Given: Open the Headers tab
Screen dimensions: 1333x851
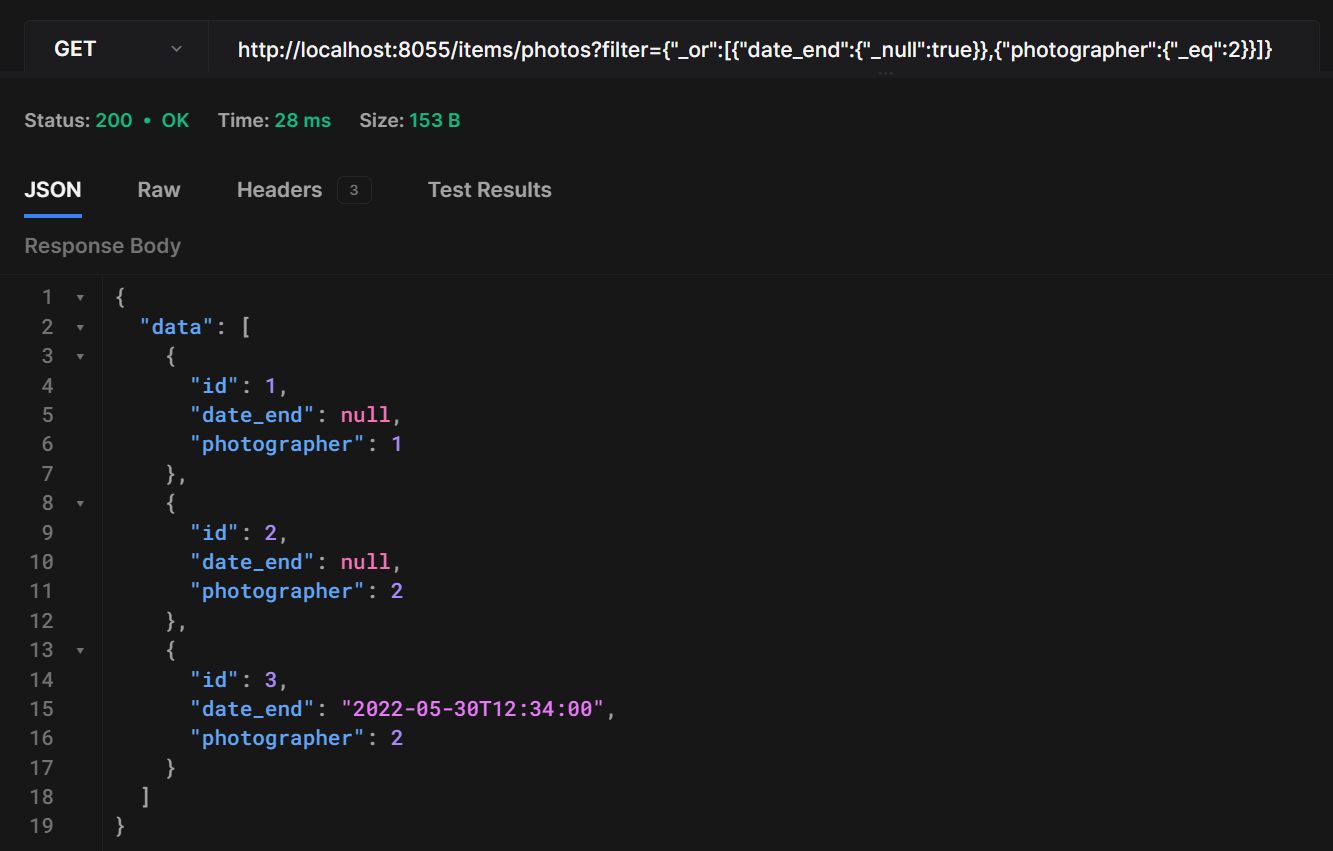Looking at the screenshot, I should pos(279,189).
